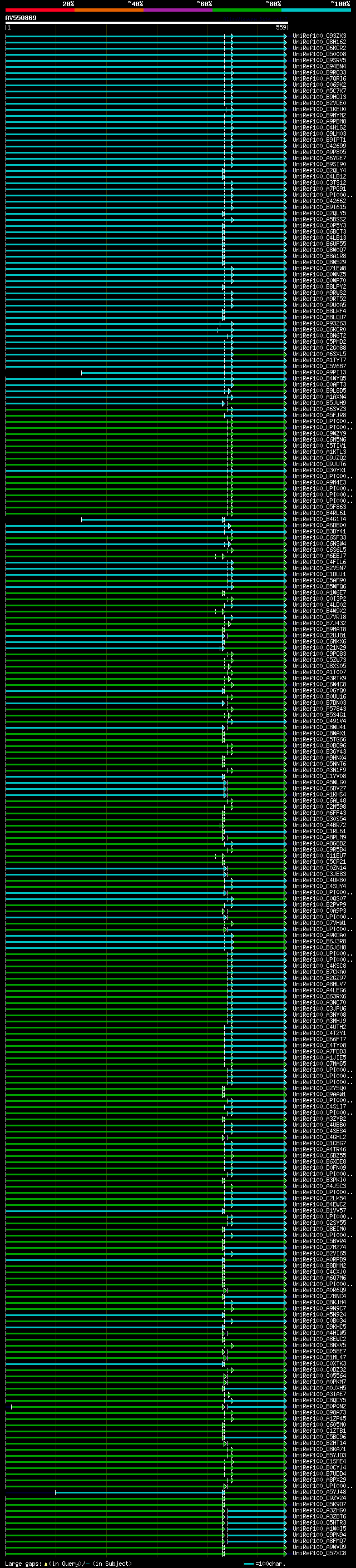Select the UniRef100_B8LKF4 label

[x=319, y=311]
